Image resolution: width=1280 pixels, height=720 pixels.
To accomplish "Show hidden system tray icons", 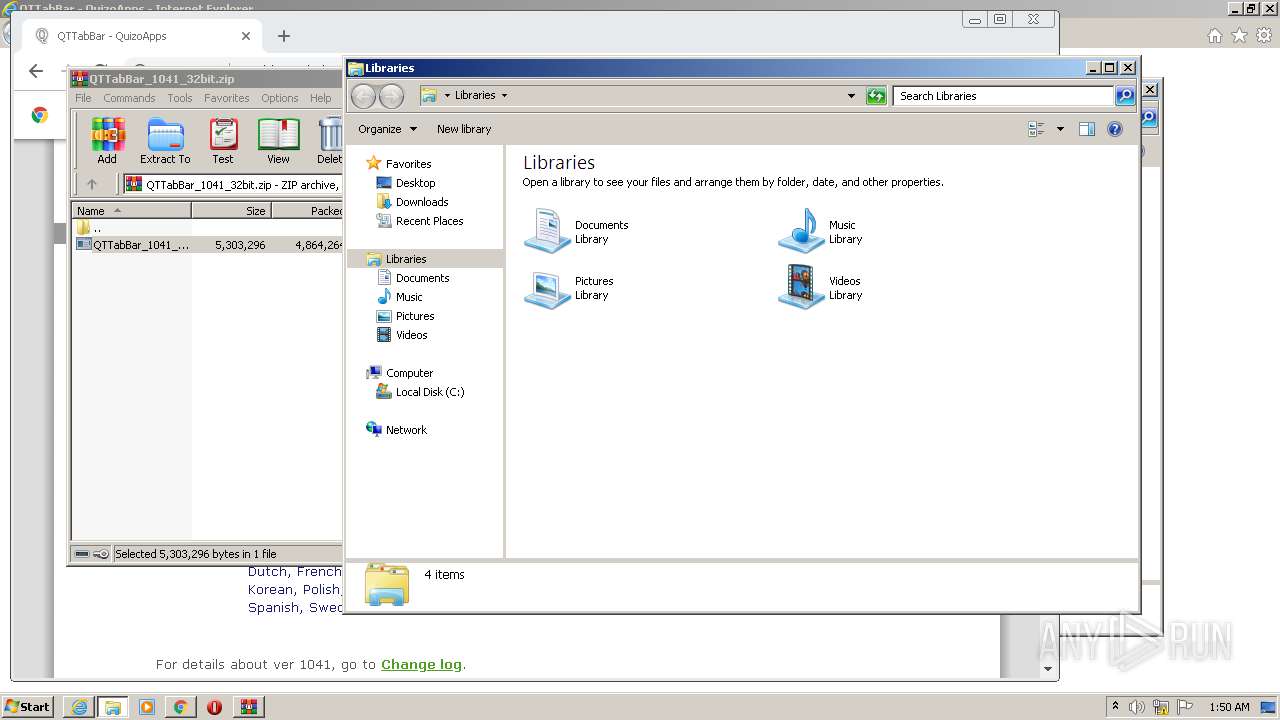I will click(x=1115, y=707).
